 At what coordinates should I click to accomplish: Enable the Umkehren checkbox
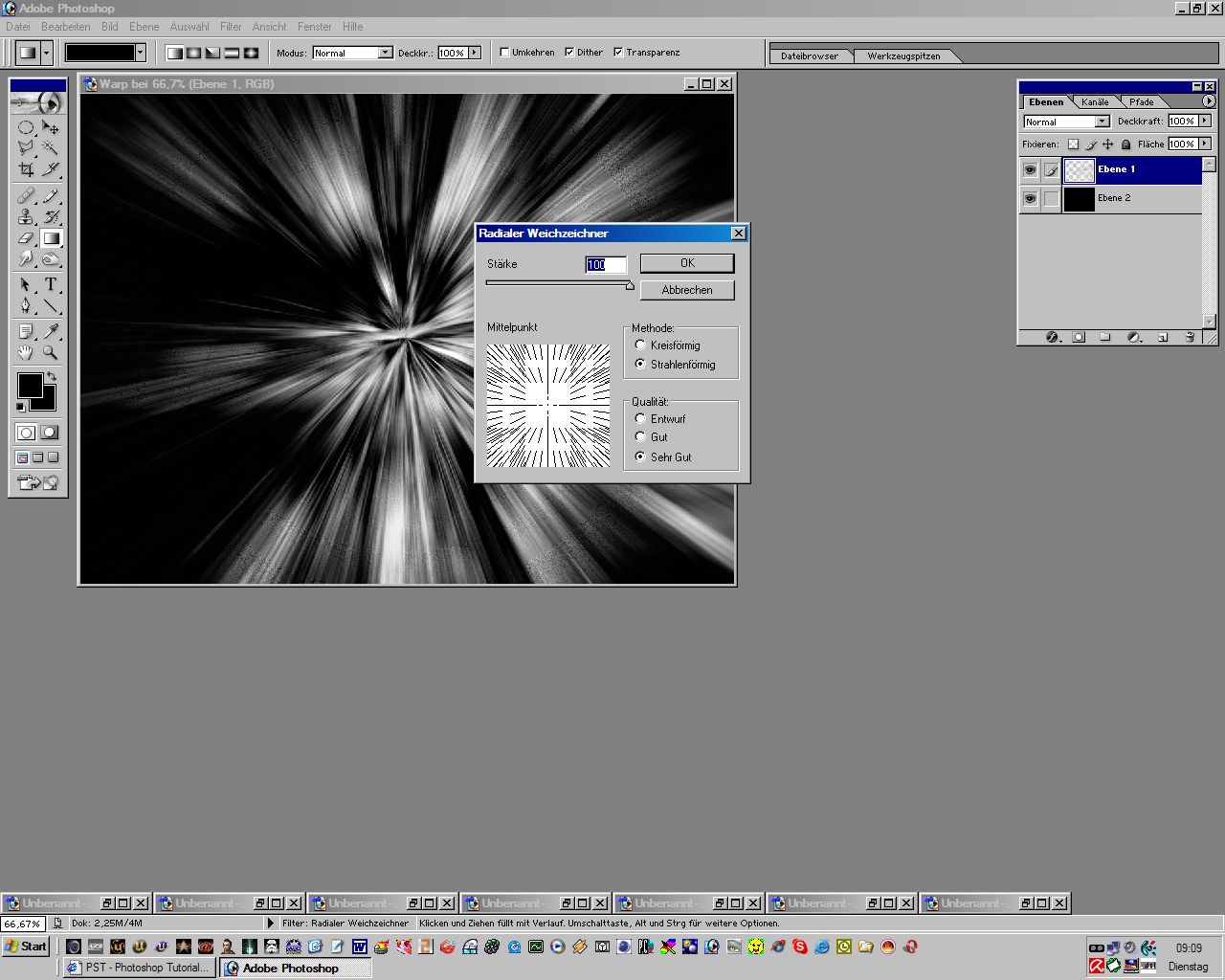pos(504,53)
